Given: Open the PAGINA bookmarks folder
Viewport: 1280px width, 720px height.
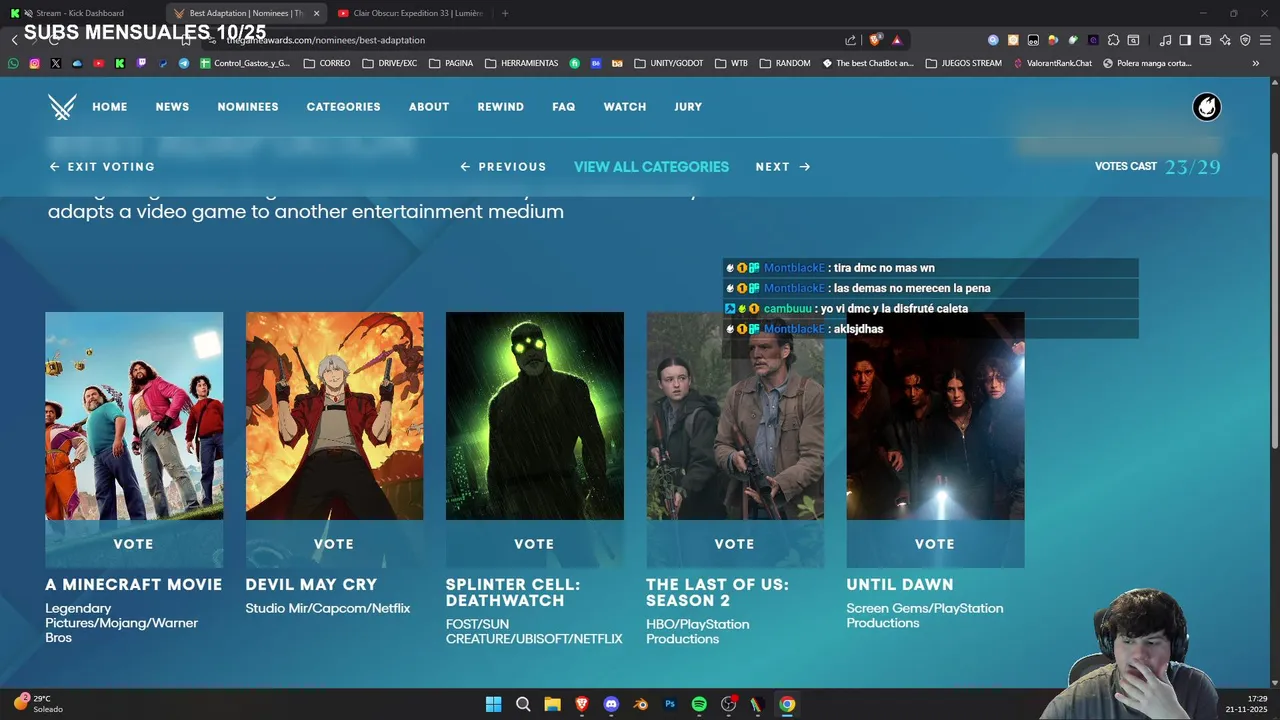Looking at the screenshot, I should pyautogui.click(x=451, y=63).
